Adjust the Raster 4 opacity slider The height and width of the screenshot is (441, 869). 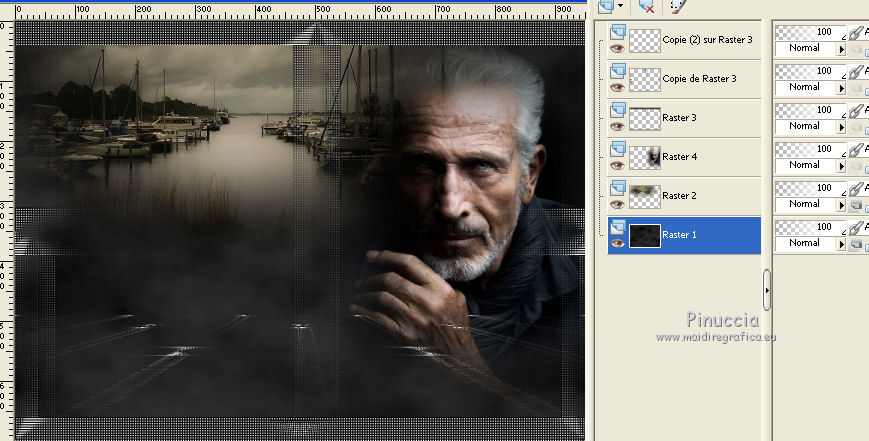point(810,149)
